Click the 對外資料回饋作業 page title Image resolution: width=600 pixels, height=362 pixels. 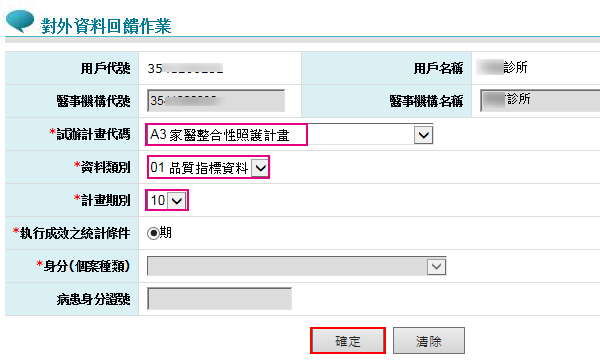(106, 26)
